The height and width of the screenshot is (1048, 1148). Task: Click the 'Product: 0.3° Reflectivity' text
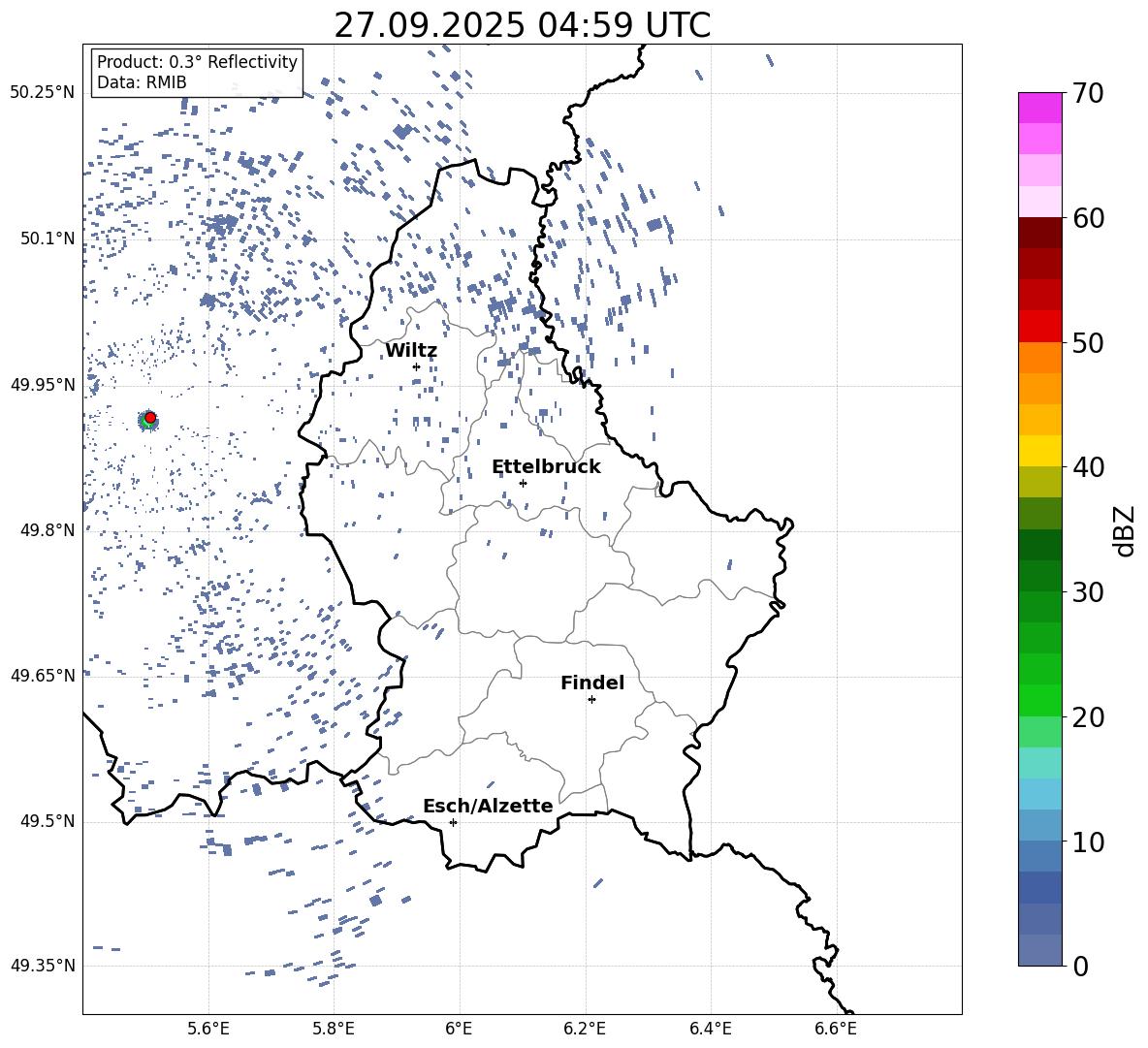click(x=197, y=62)
